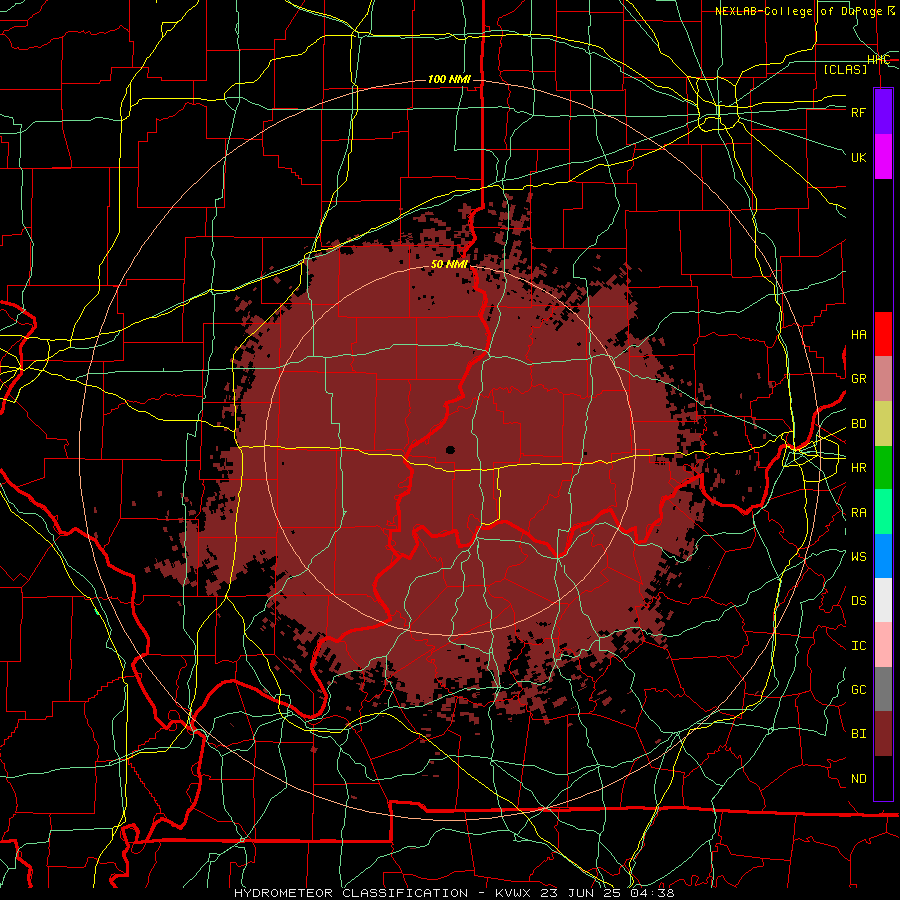The image size is (900, 900).
Task: Click the HA legend label
Action: click(x=858, y=335)
